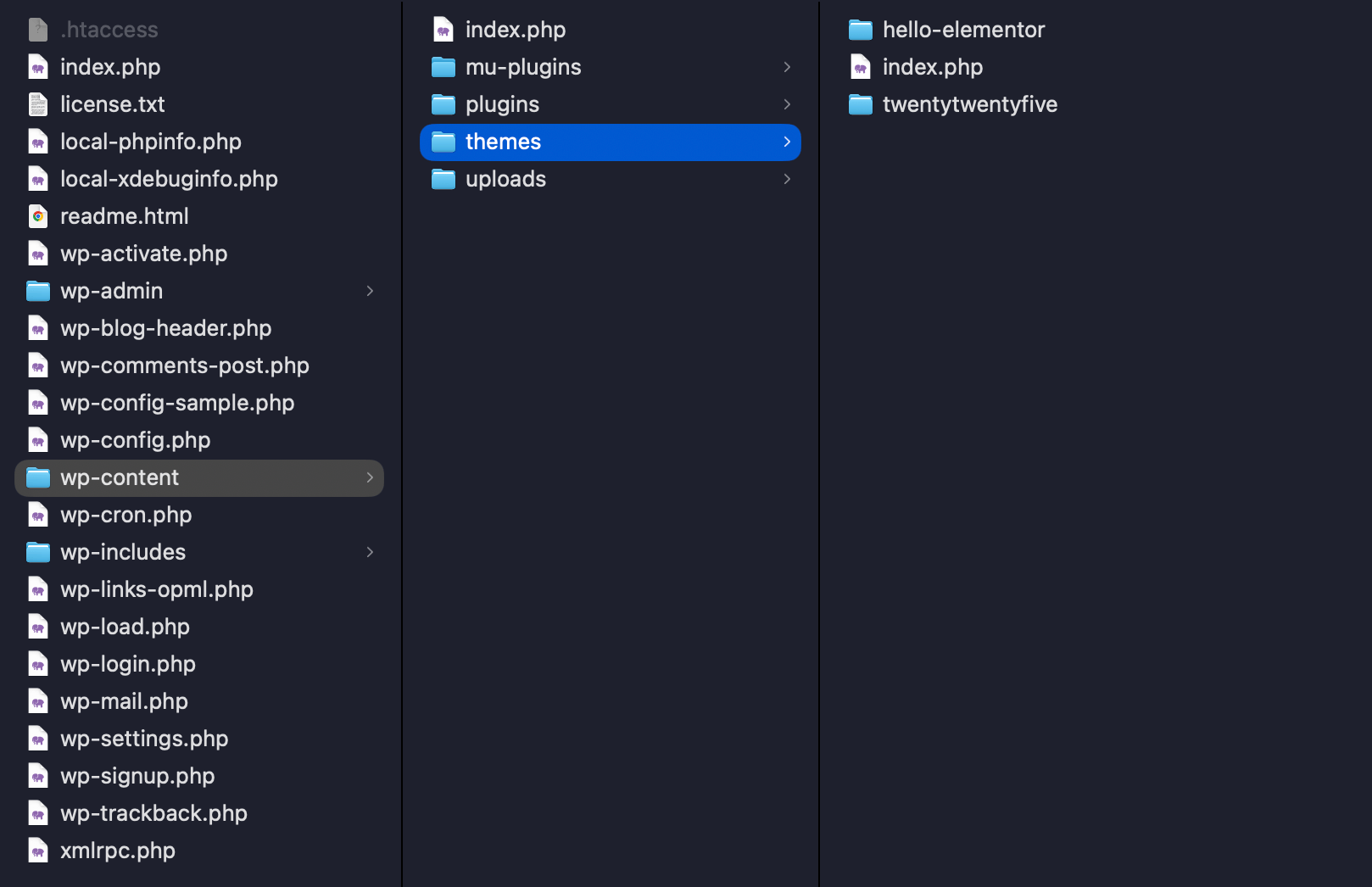
Task: Select the themes folder row
Action: [610, 142]
